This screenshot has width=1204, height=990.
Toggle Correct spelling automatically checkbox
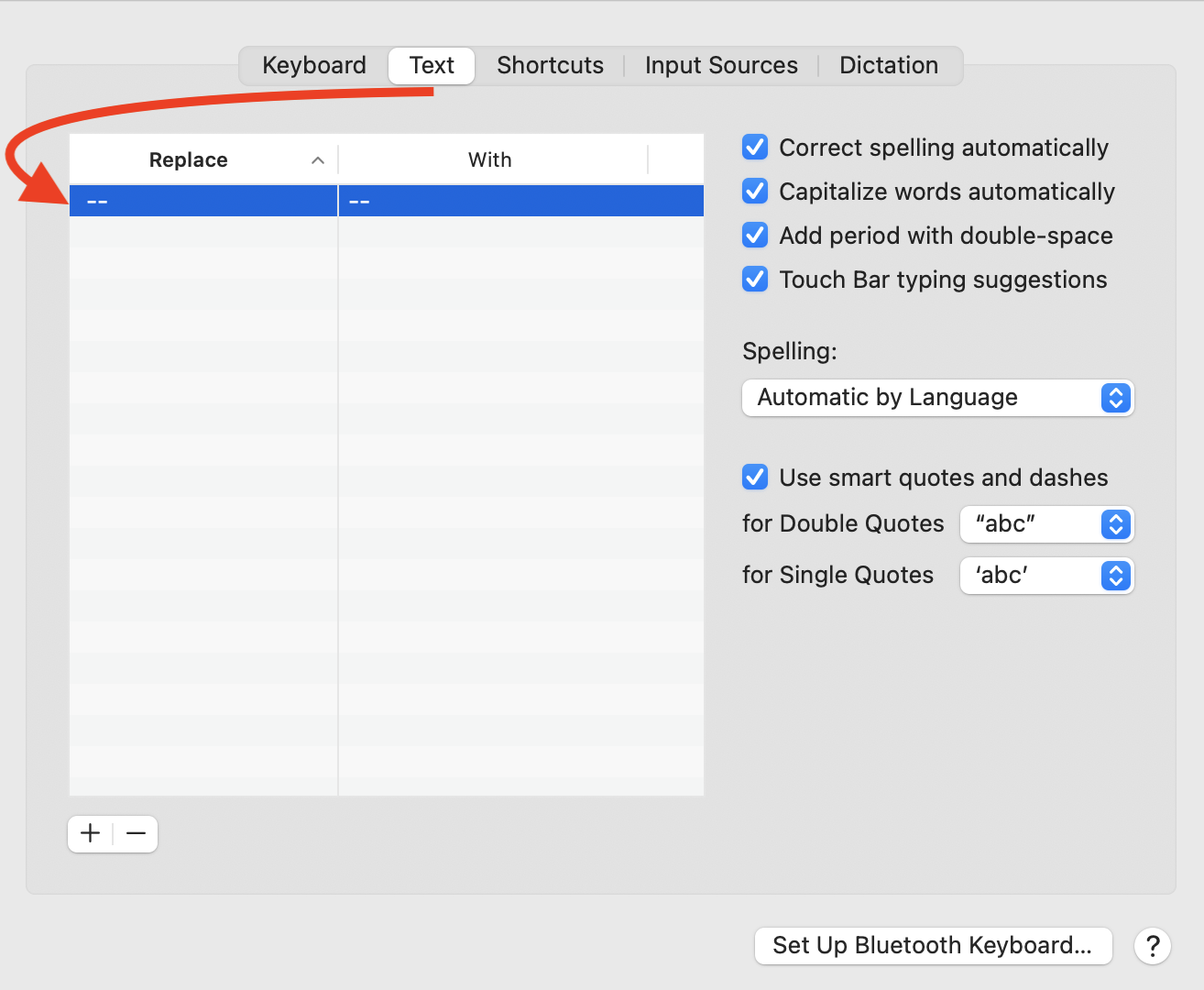click(x=755, y=148)
